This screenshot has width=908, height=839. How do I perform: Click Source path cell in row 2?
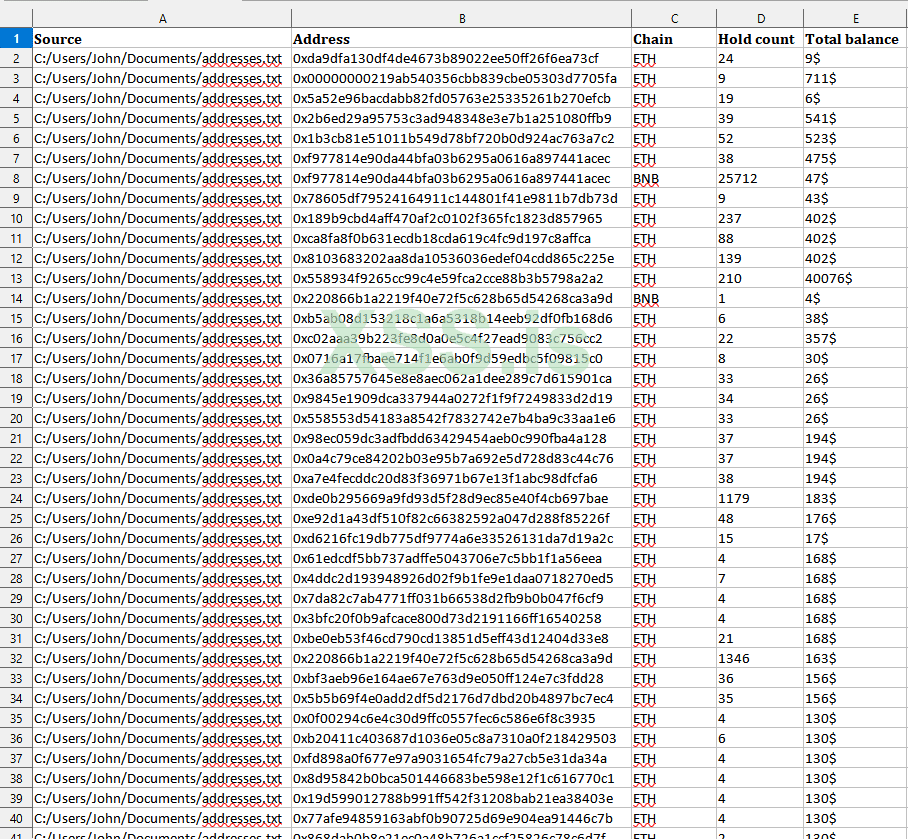coord(162,58)
